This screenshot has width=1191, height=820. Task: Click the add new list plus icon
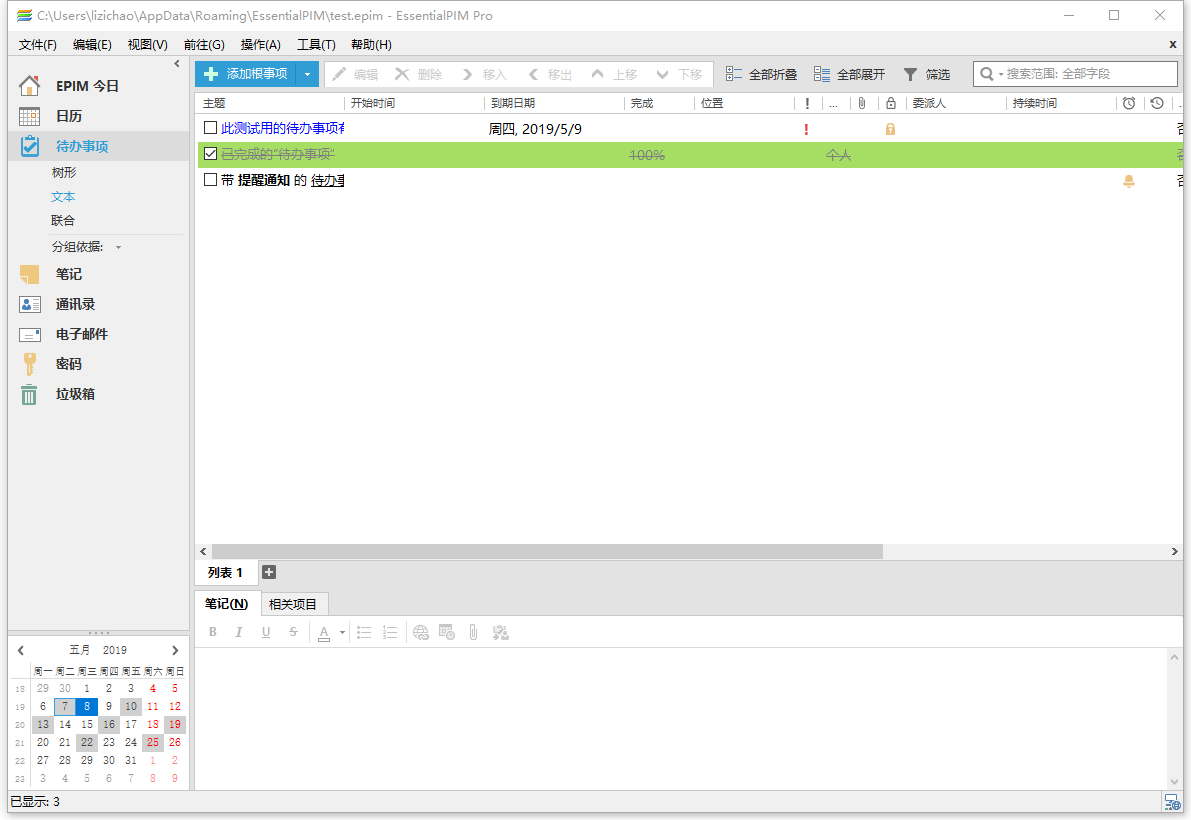268,573
